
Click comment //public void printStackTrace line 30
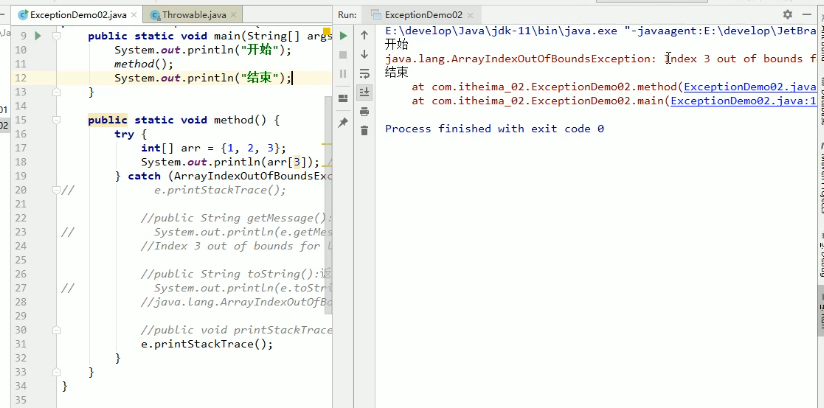[x=236, y=330]
